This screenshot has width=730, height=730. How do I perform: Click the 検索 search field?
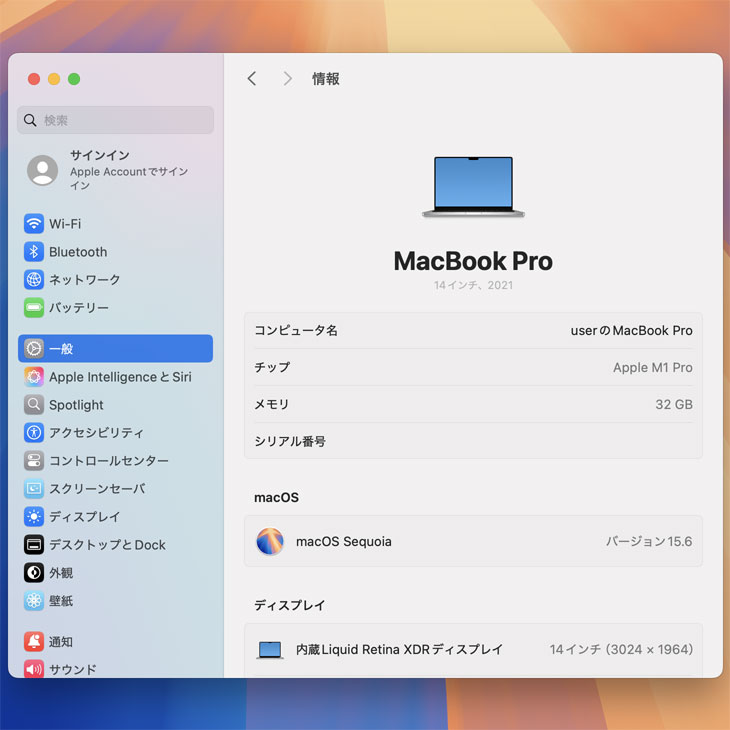pos(115,120)
